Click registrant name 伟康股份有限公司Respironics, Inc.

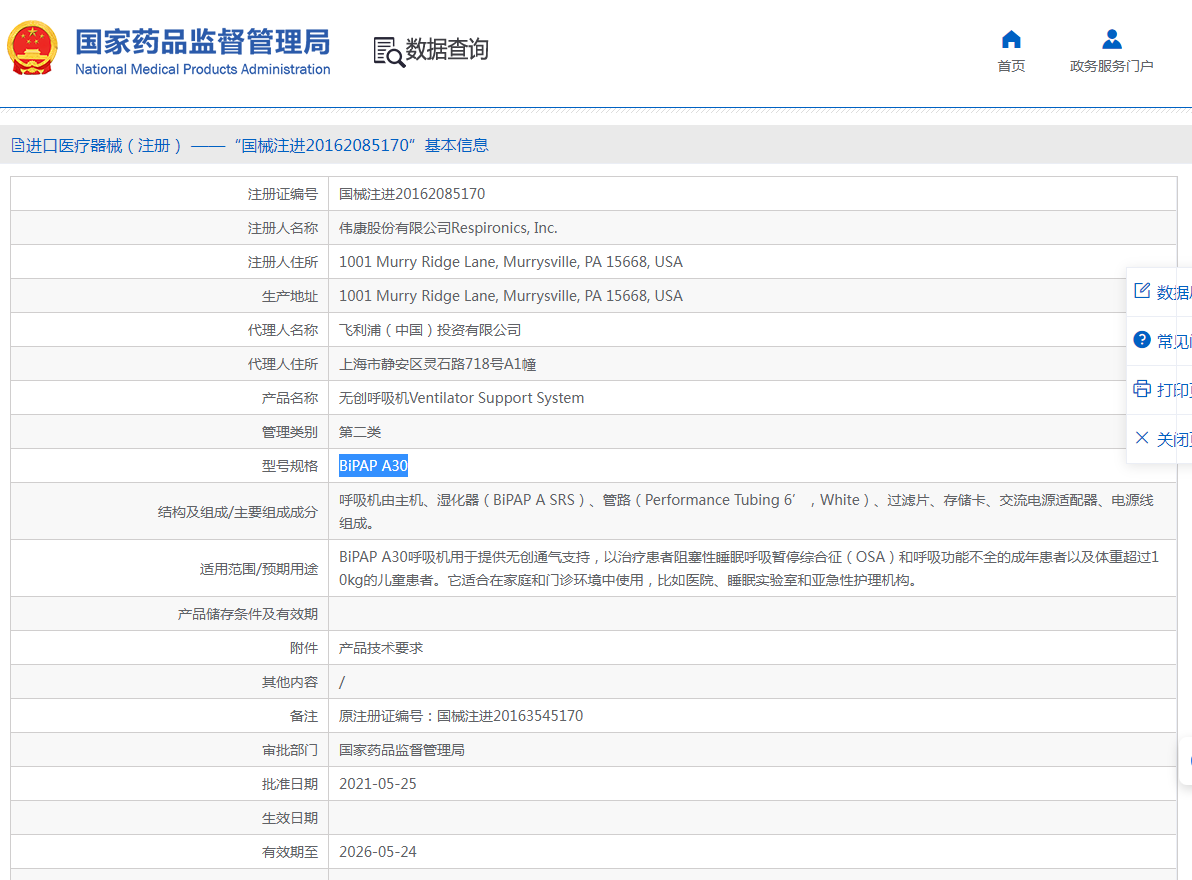pyautogui.click(x=449, y=228)
